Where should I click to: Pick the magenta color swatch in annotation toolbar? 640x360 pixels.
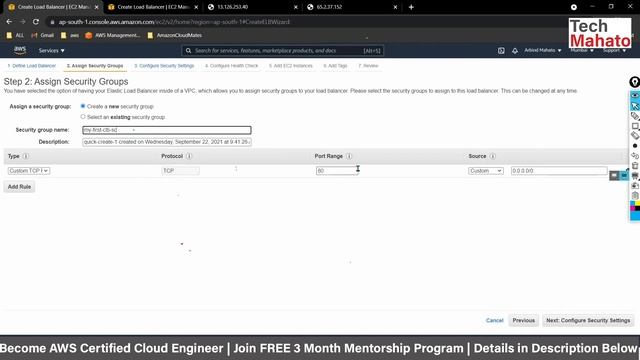[632, 208]
